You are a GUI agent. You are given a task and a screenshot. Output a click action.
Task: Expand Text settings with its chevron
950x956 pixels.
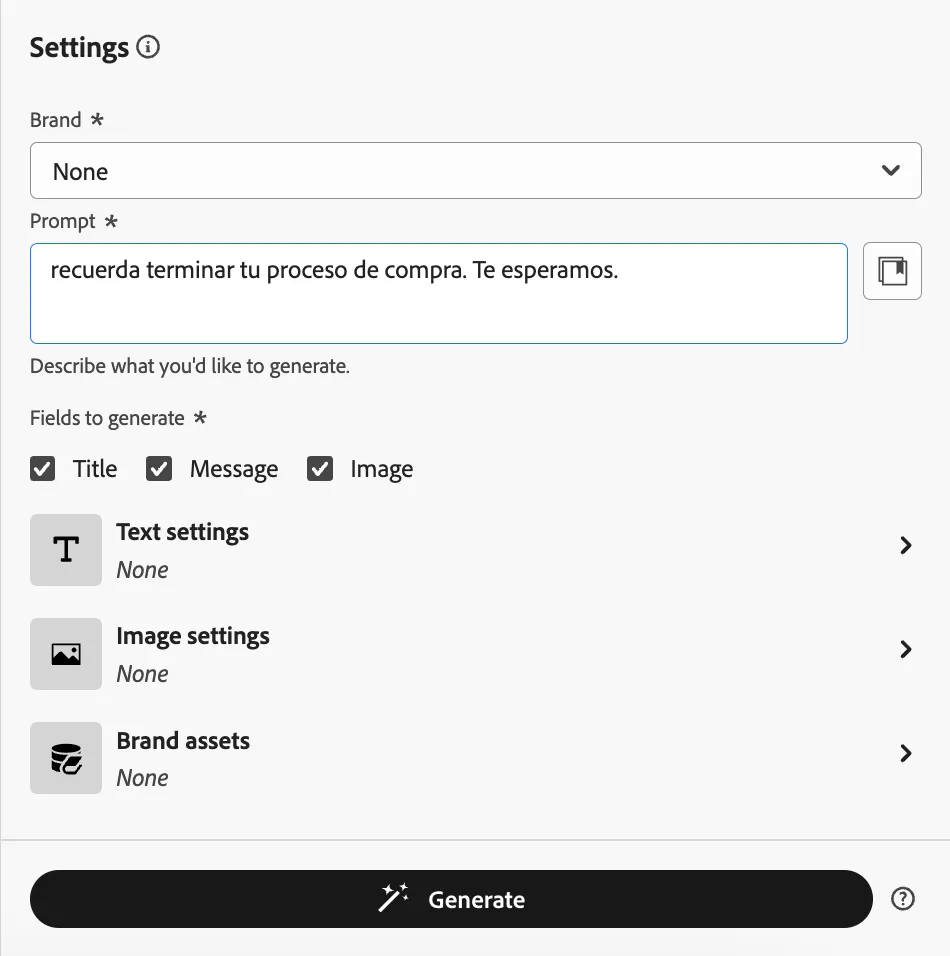point(905,545)
